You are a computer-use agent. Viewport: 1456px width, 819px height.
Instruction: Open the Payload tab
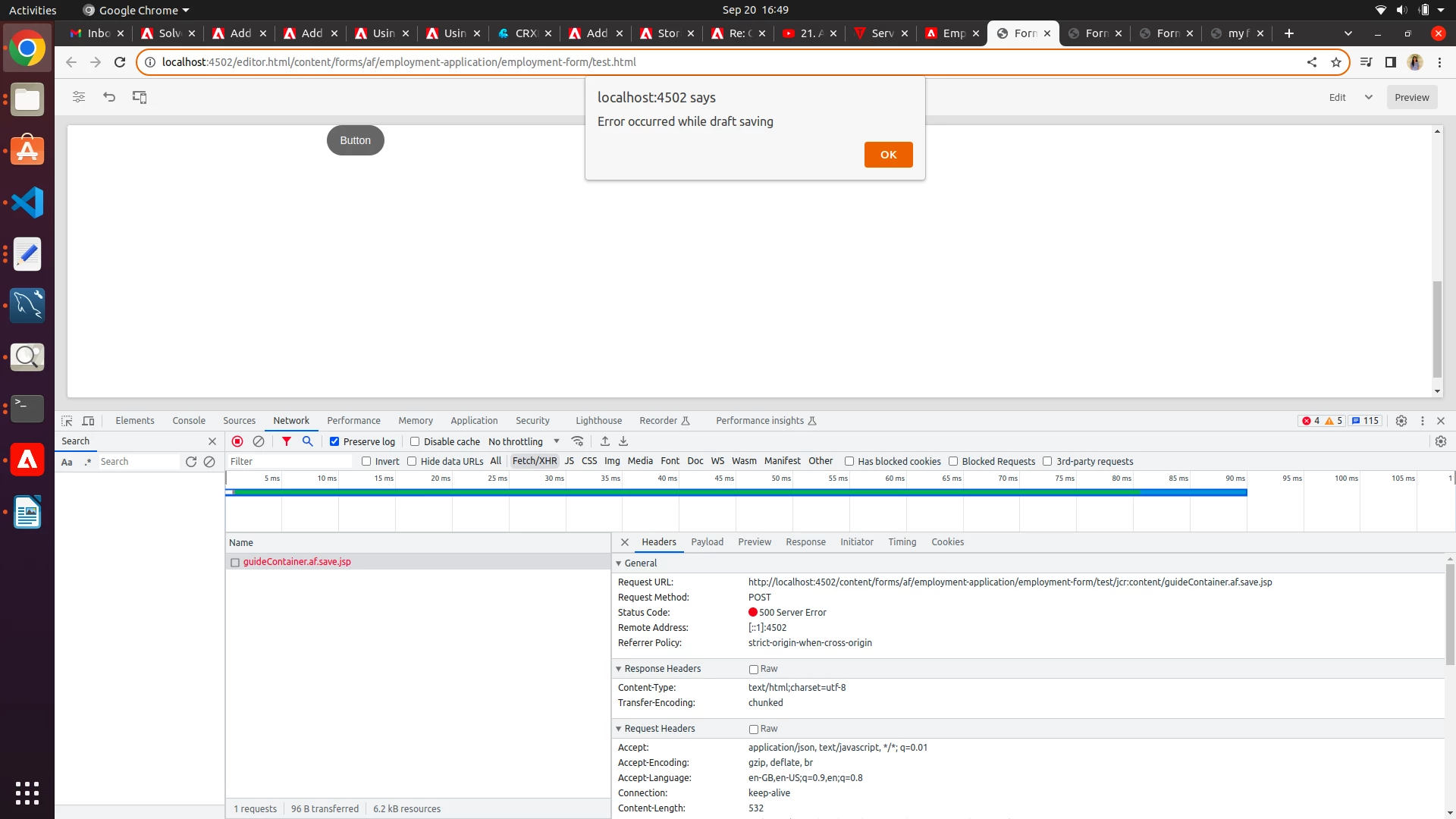[707, 542]
